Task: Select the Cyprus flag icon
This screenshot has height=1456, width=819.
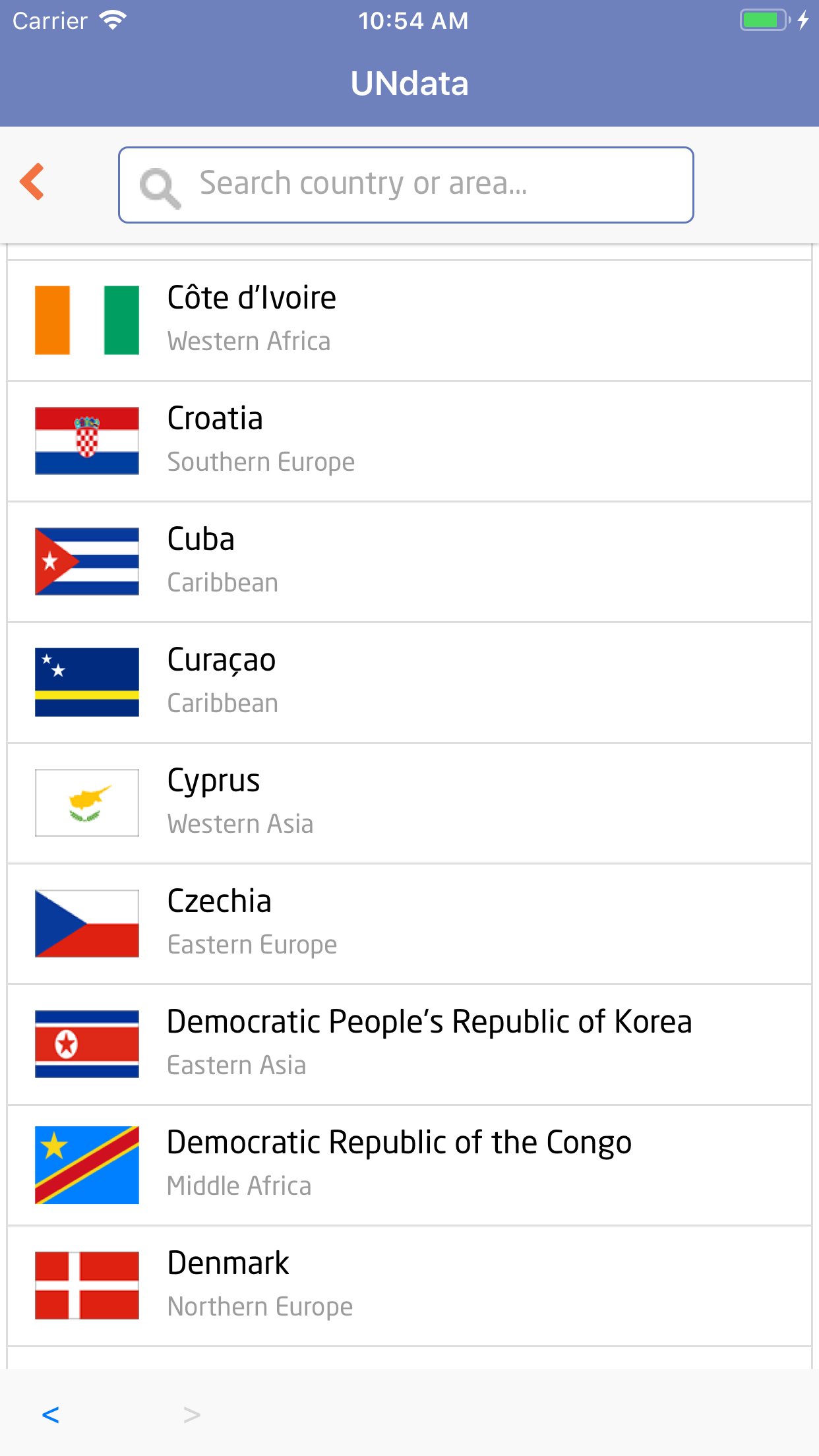Action: click(x=87, y=803)
